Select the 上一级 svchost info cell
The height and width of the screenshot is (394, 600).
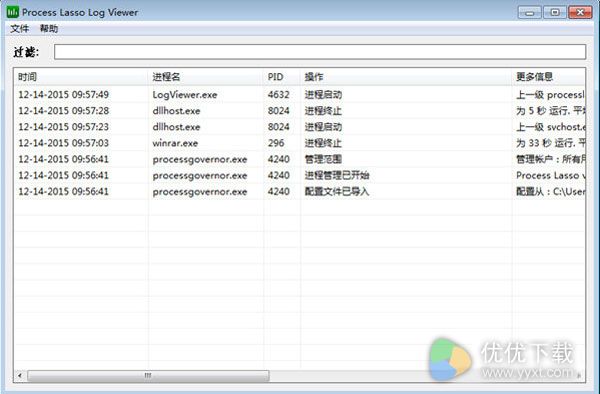550,127
